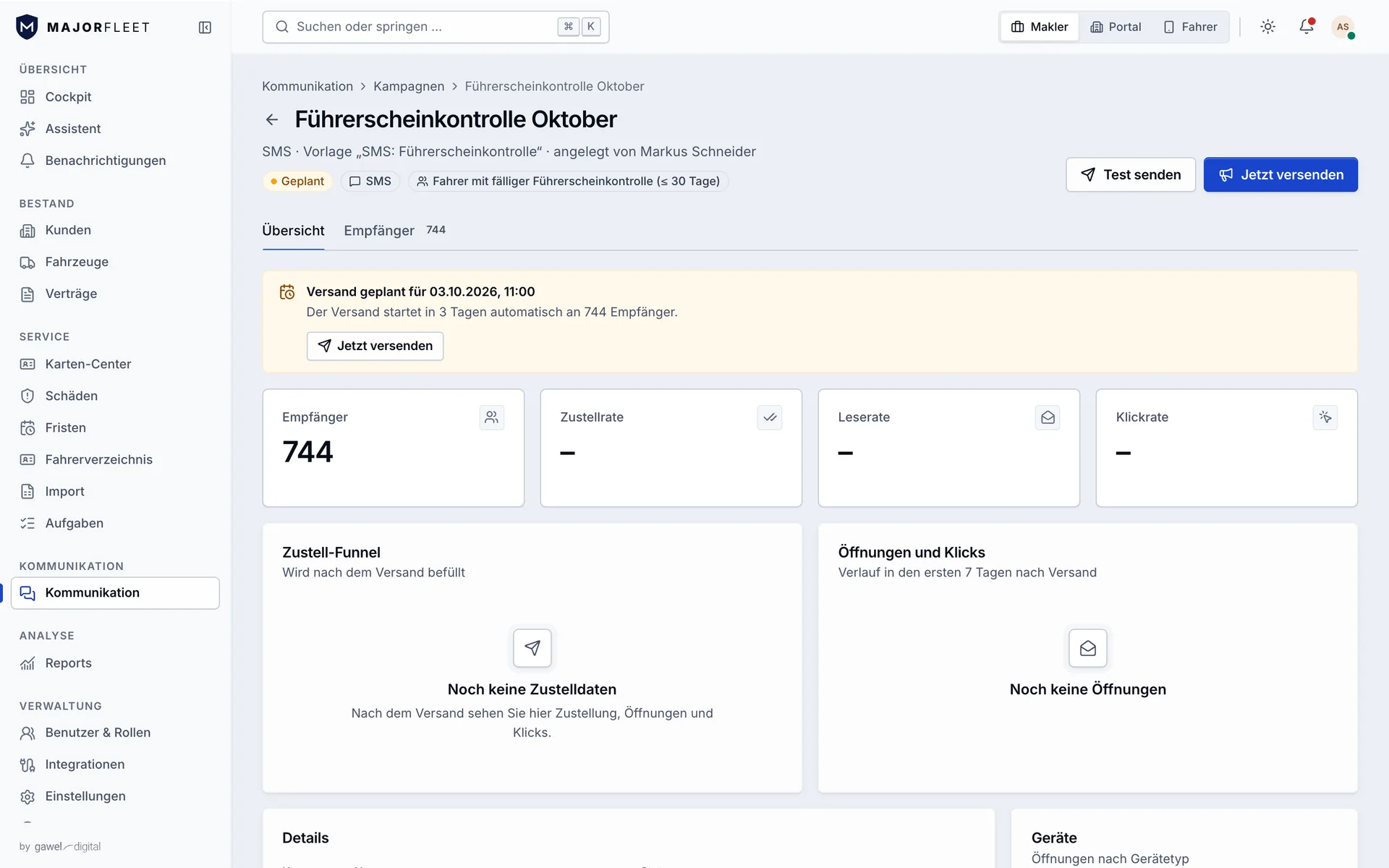
Task: Click the paper plane icon in Zustell-Funnel
Action: [532, 648]
